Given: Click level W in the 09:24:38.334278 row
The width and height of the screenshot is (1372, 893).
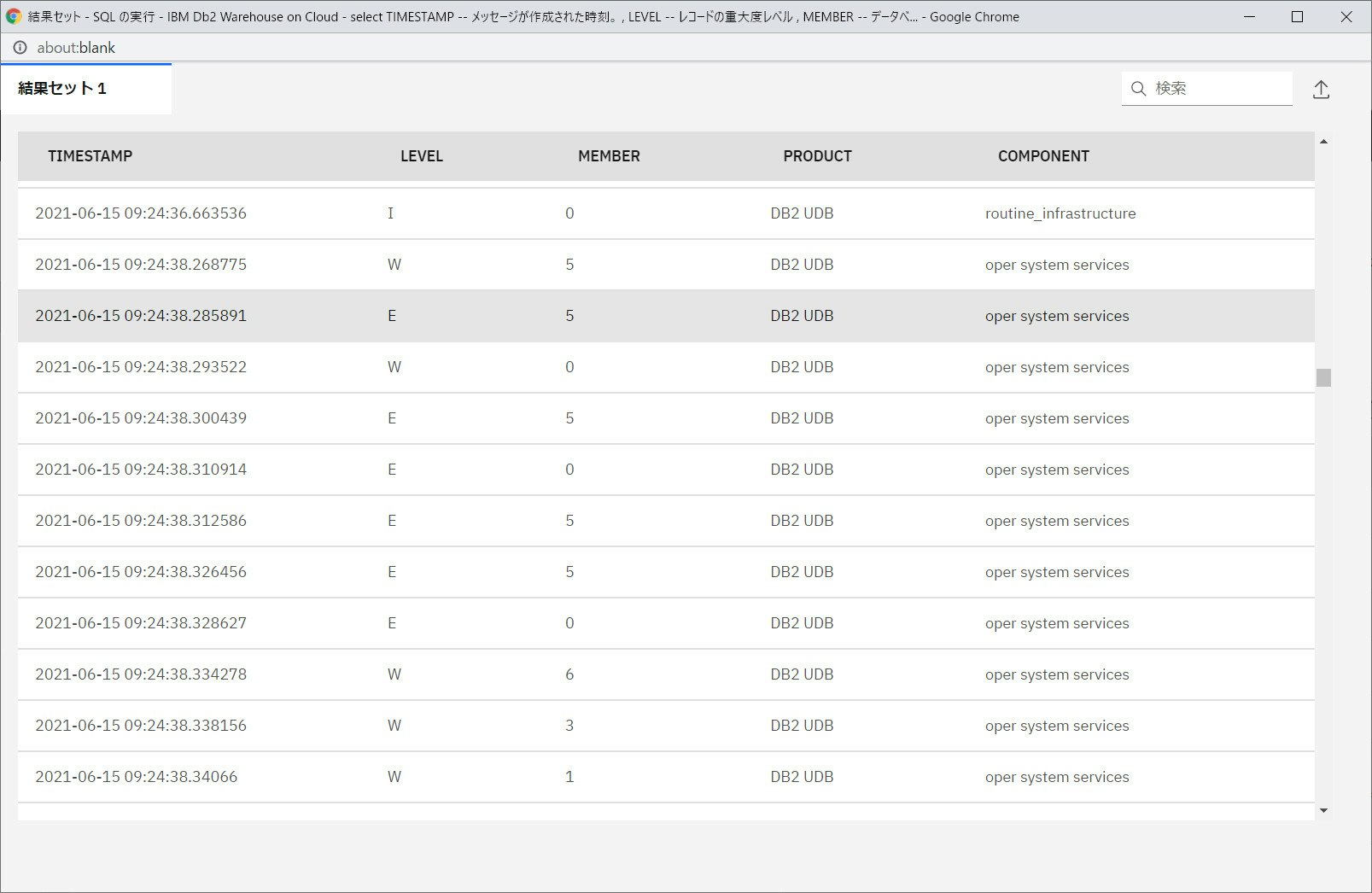Looking at the screenshot, I should 394,674.
